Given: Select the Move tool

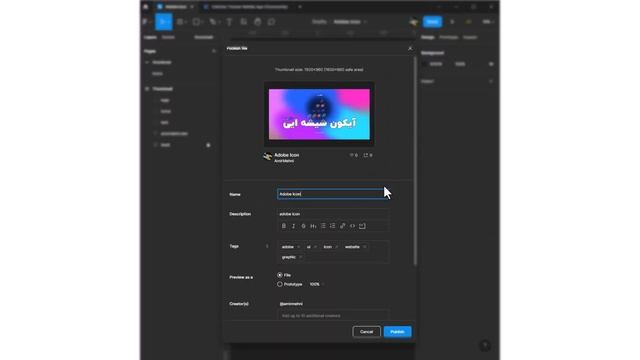Looking at the screenshot, I should tap(163, 22).
